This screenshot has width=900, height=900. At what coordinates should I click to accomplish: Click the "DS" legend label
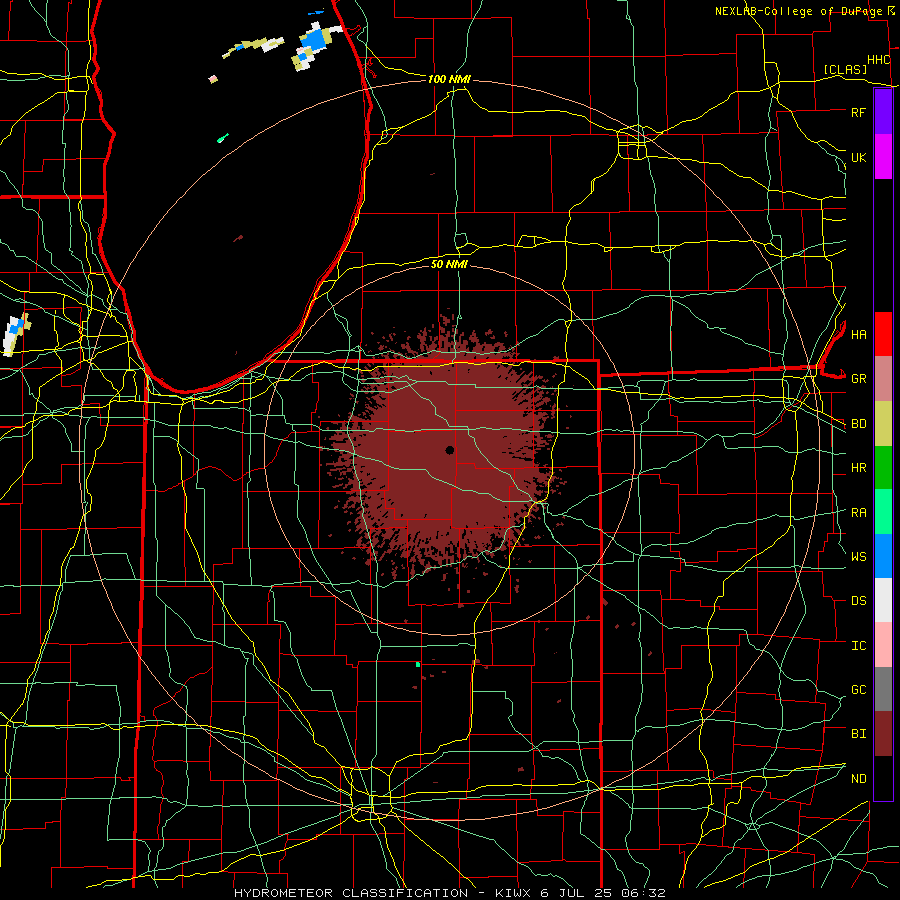coord(858,600)
